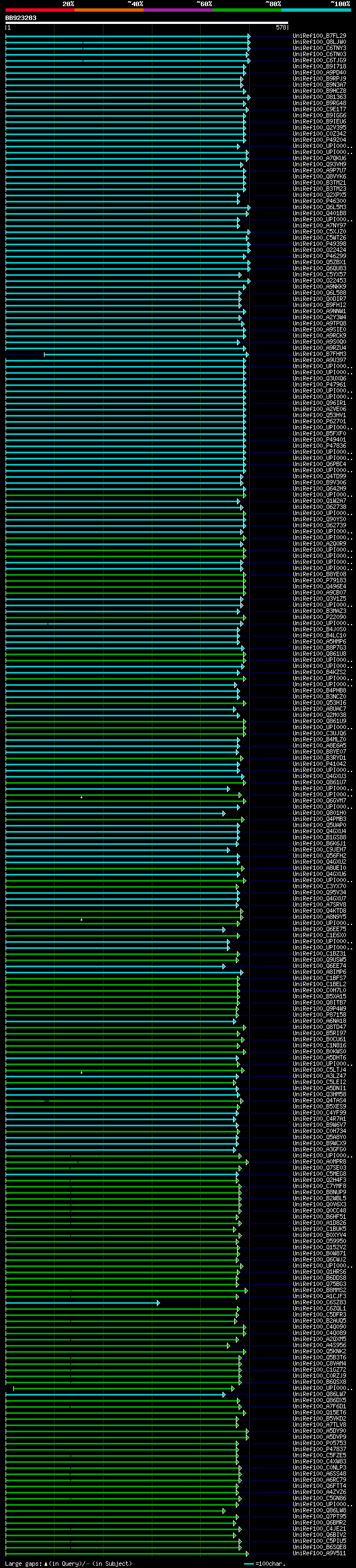
Task: Select the UniRef100_A7NY97 label
Action: point(319,225)
